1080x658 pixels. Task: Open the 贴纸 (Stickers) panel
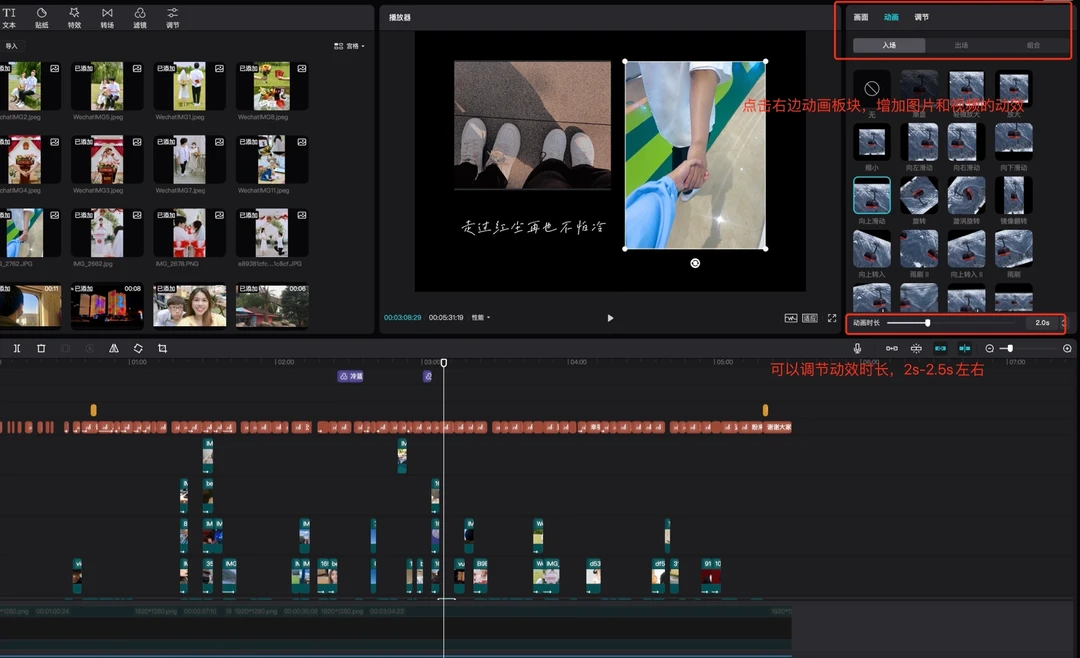coord(41,17)
